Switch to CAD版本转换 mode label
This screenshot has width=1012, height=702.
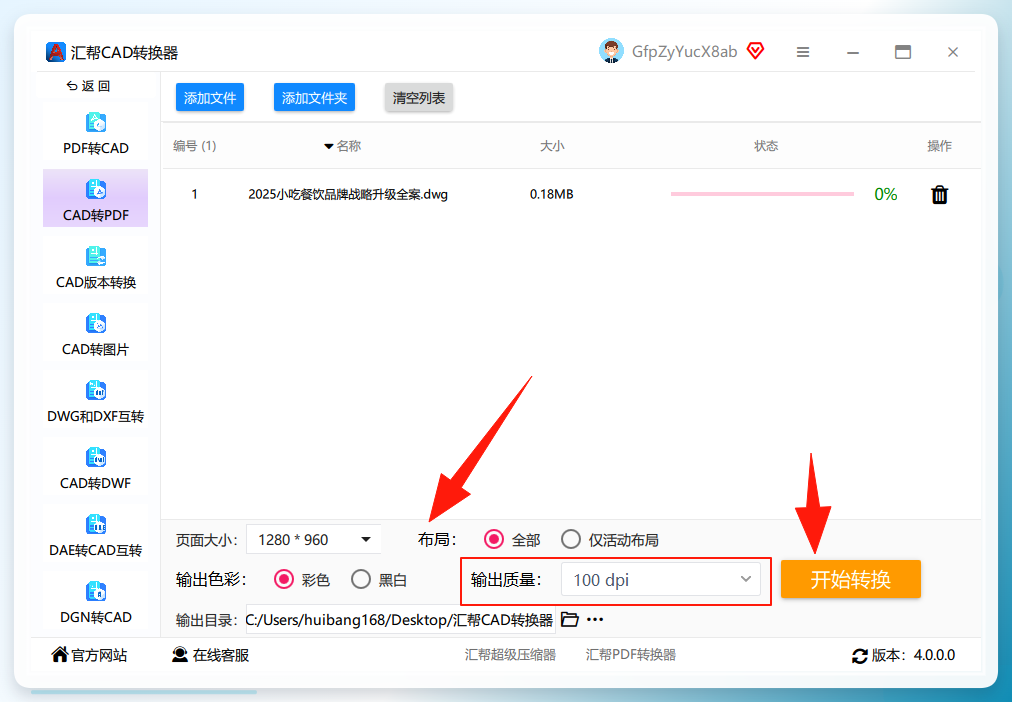click(x=96, y=283)
